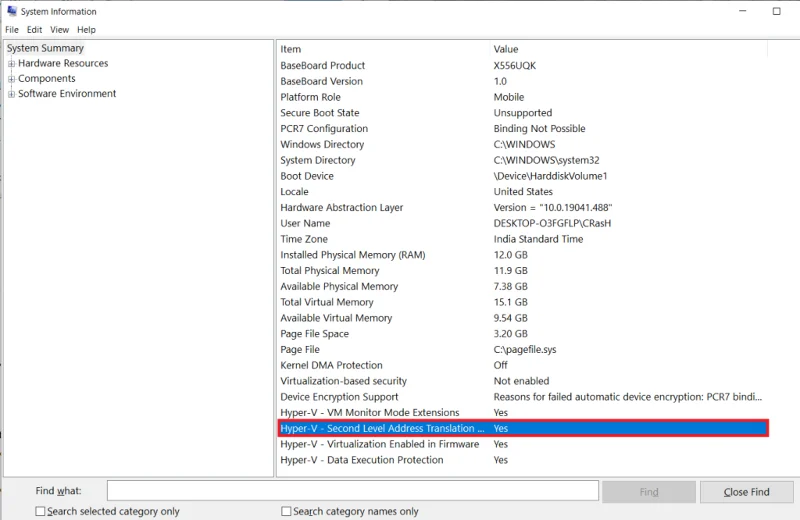This screenshot has height=520, width=800.
Task: Open the View menu
Action: 59,30
